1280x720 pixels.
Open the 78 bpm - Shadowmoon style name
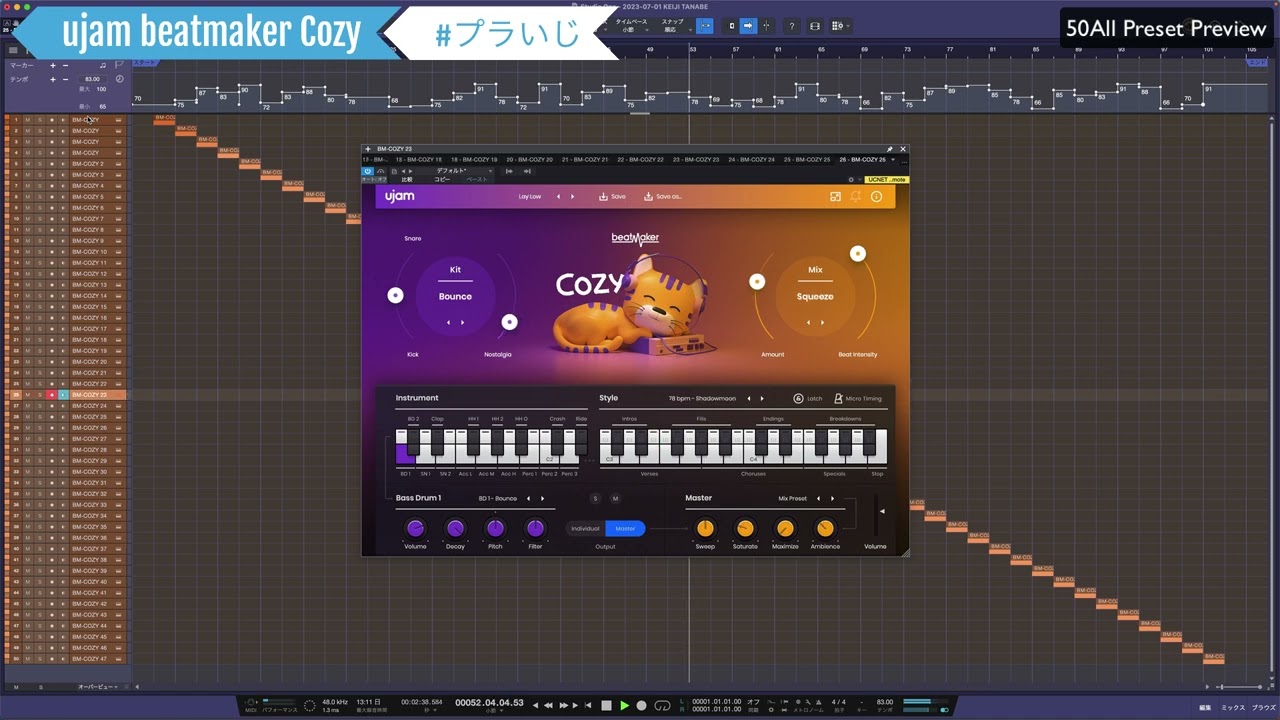pos(702,398)
